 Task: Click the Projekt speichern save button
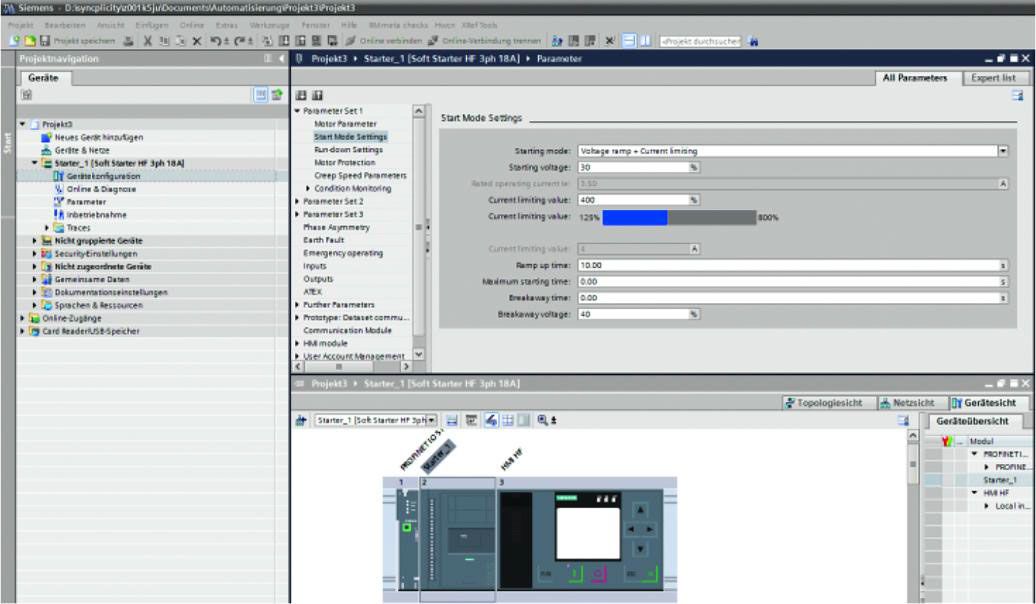[x=78, y=41]
